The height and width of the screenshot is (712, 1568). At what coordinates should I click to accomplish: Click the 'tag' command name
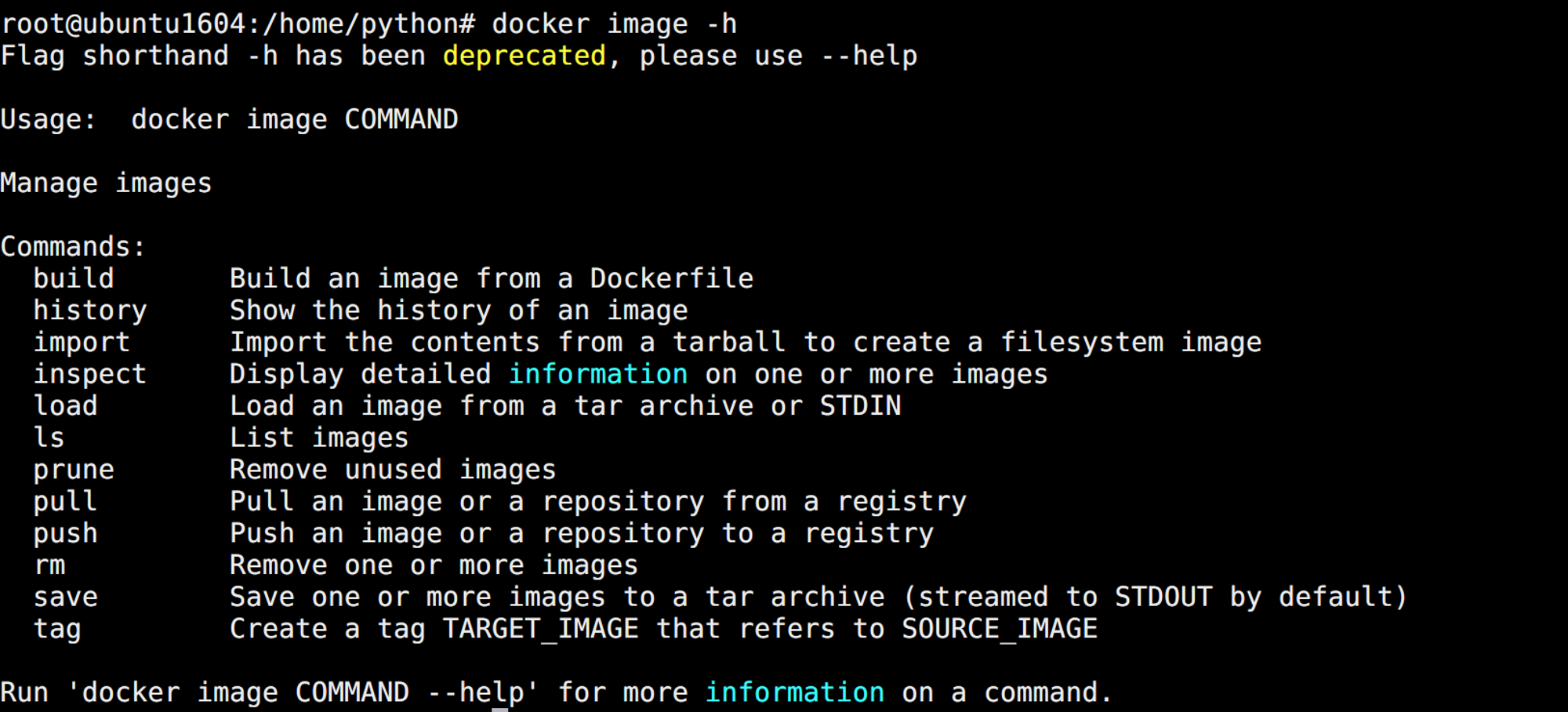point(57,630)
